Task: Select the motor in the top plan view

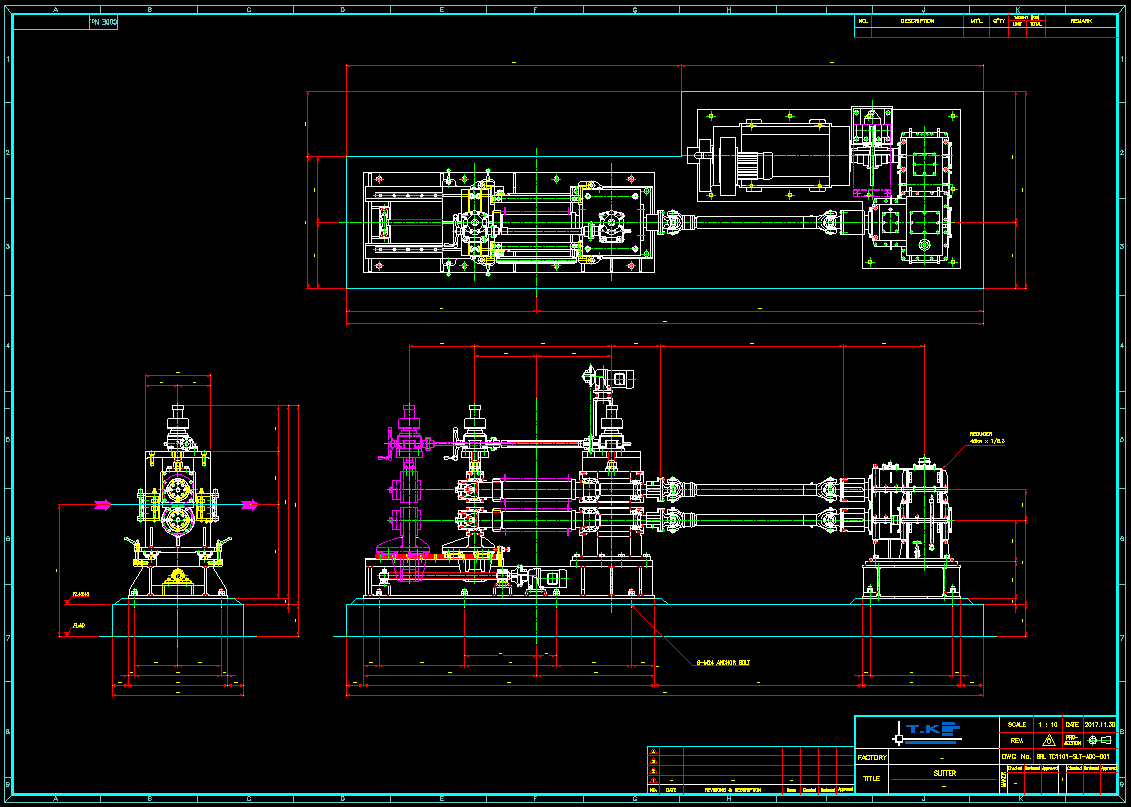Action: point(784,157)
